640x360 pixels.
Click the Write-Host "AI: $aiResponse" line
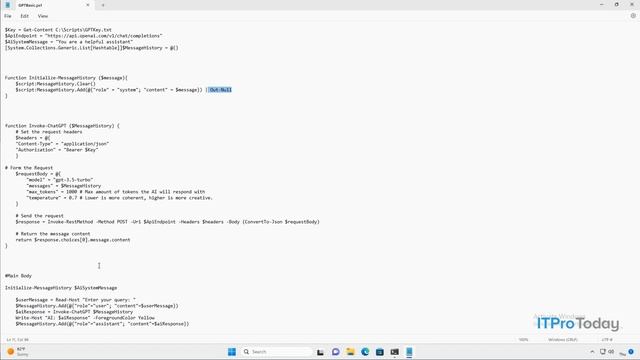85,318
